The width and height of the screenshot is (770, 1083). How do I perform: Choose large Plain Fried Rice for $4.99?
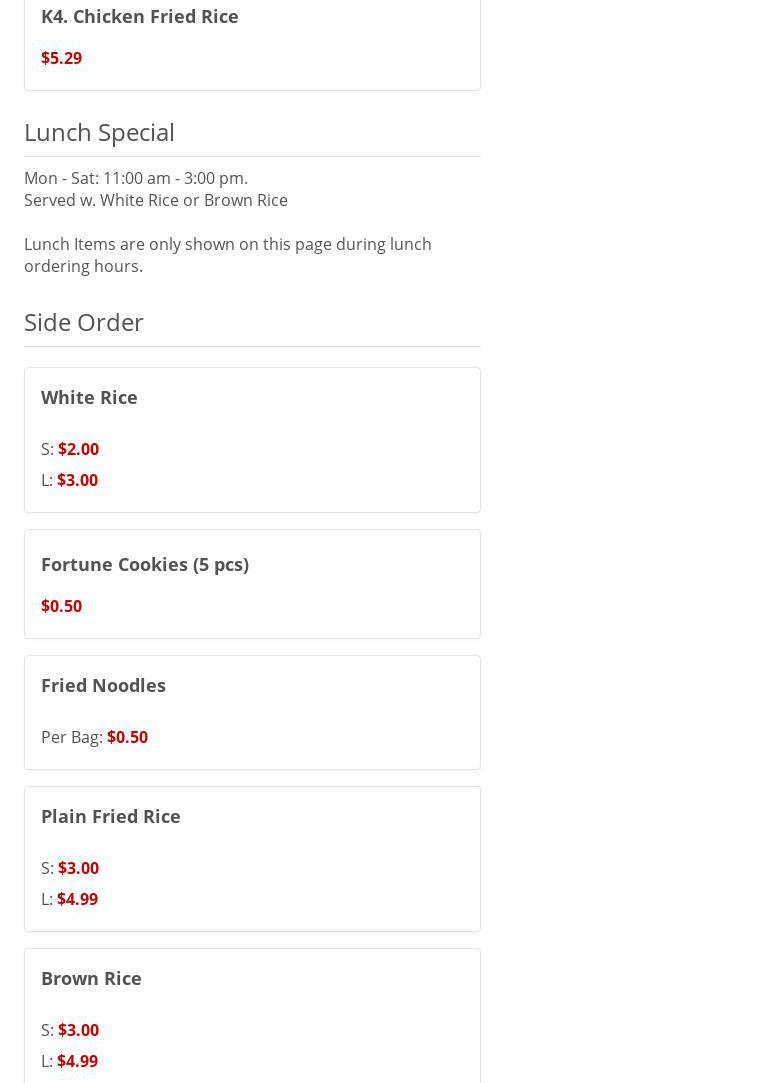tap(77, 899)
